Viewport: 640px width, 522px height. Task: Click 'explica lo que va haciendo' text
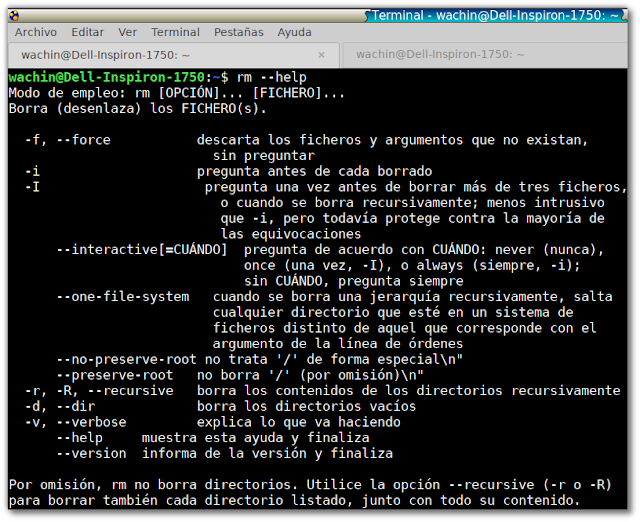click(x=299, y=422)
